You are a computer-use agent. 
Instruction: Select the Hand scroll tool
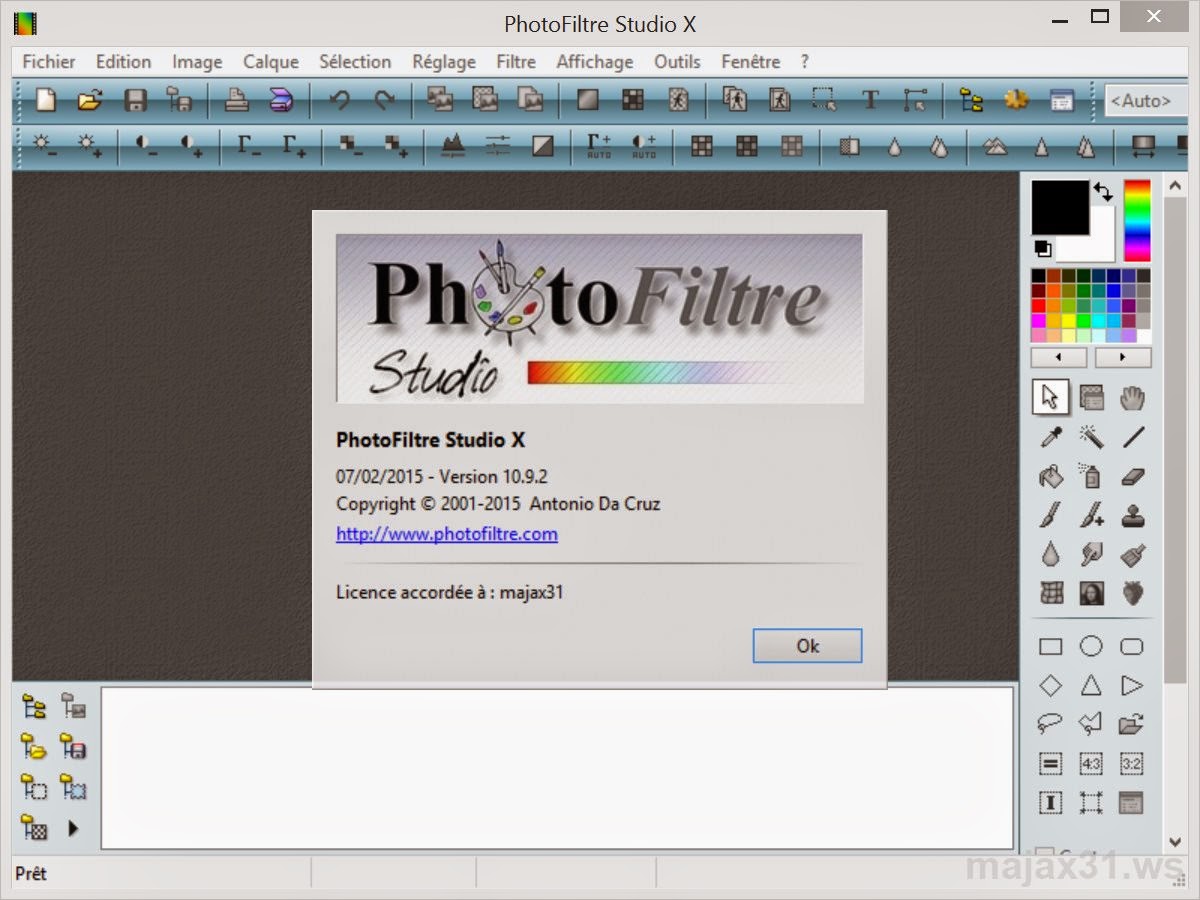(1131, 397)
